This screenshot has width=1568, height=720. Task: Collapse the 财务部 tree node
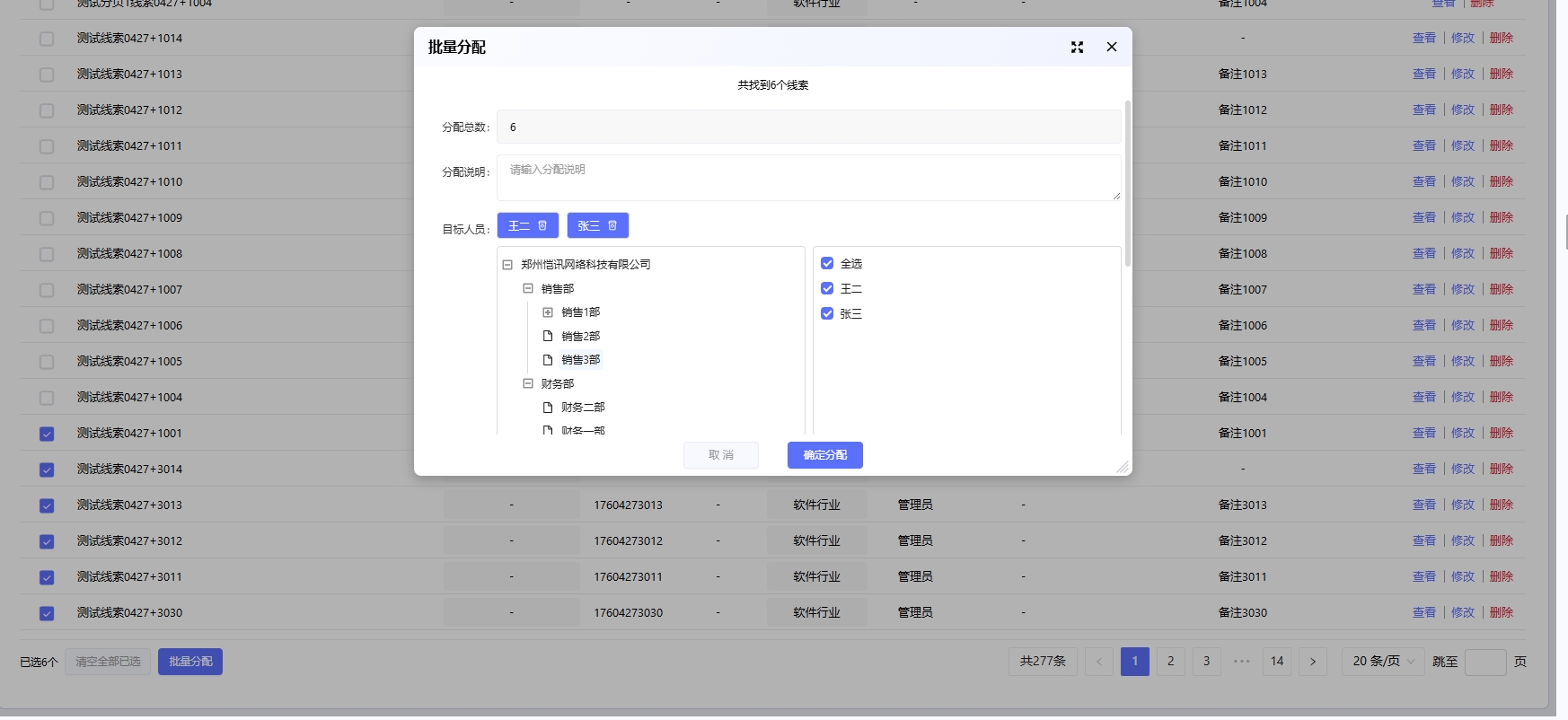(528, 384)
